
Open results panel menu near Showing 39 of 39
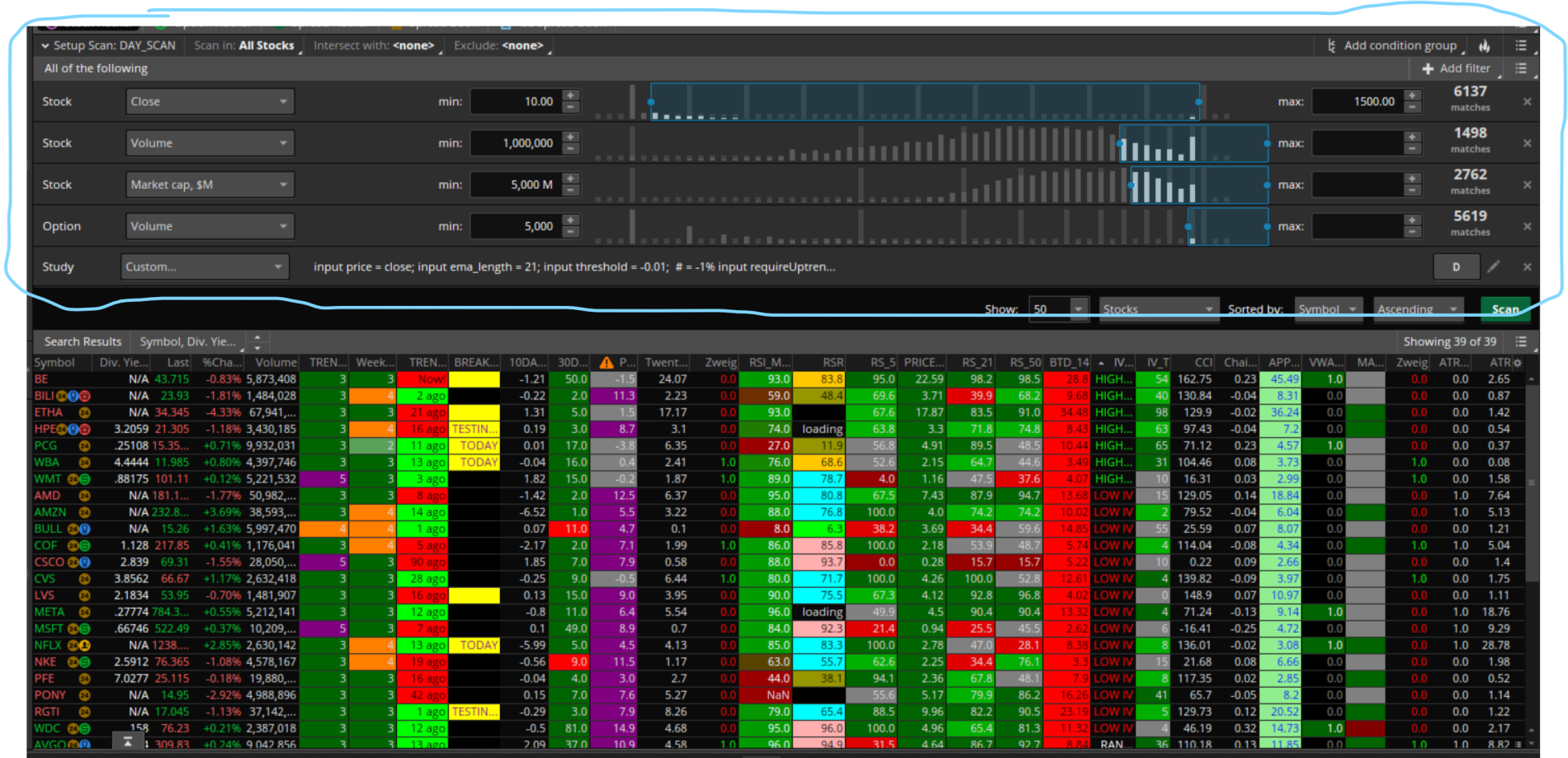1521,341
